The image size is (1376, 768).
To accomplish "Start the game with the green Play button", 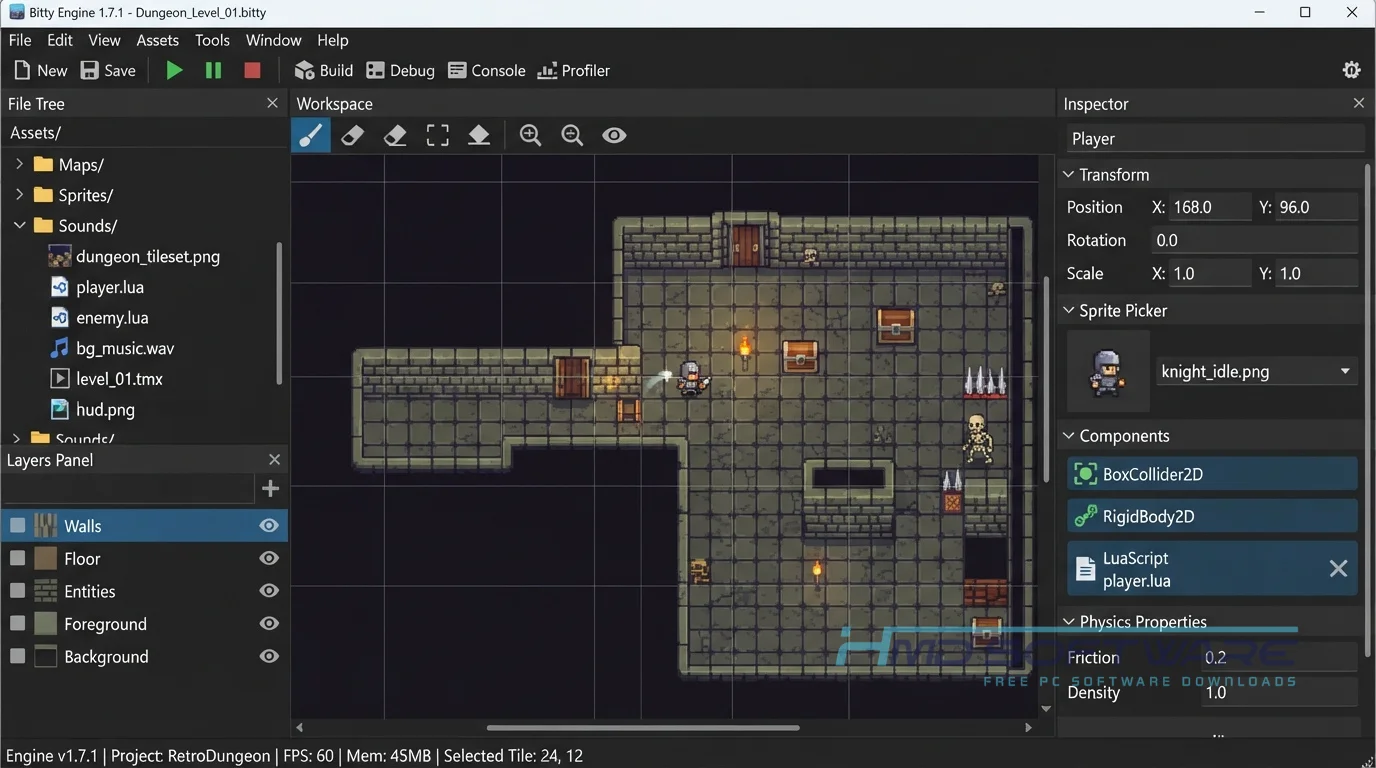I will click(174, 70).
